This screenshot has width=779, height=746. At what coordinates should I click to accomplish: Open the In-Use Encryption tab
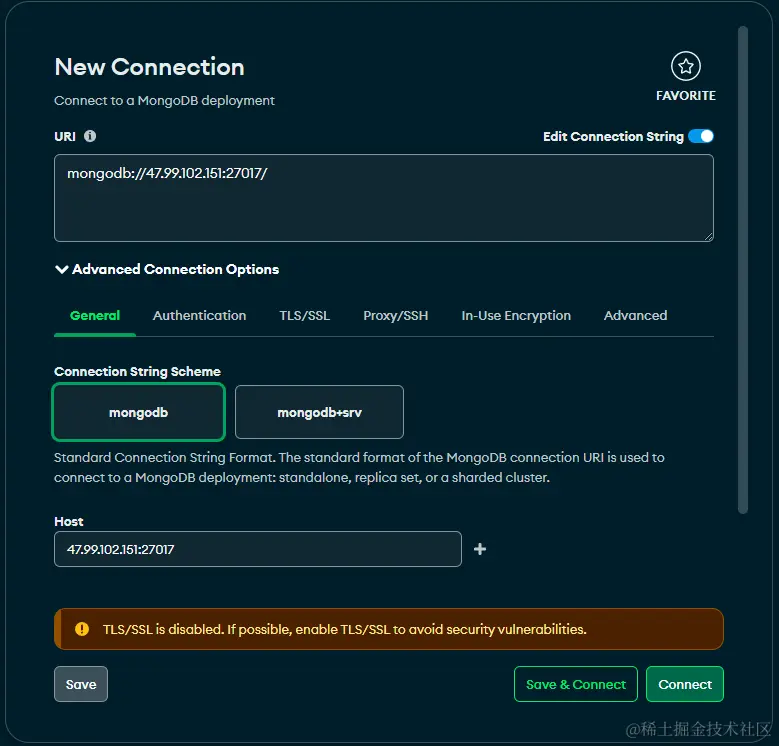click(516, 316)
